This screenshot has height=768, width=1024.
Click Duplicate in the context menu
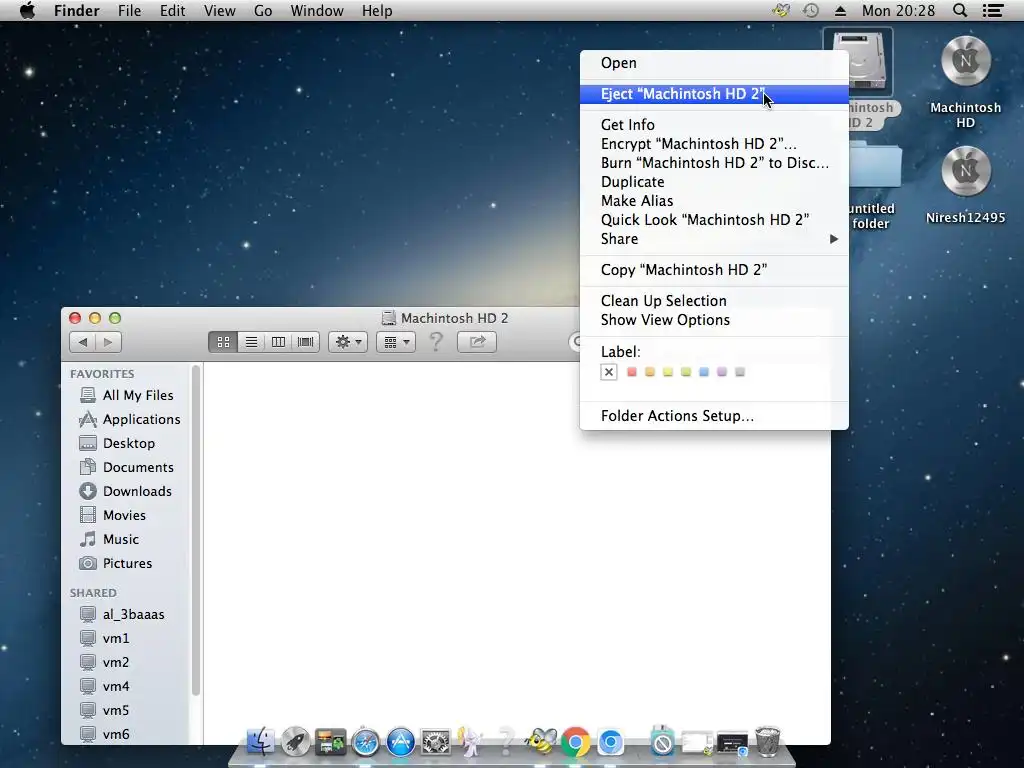coord(714,182)
